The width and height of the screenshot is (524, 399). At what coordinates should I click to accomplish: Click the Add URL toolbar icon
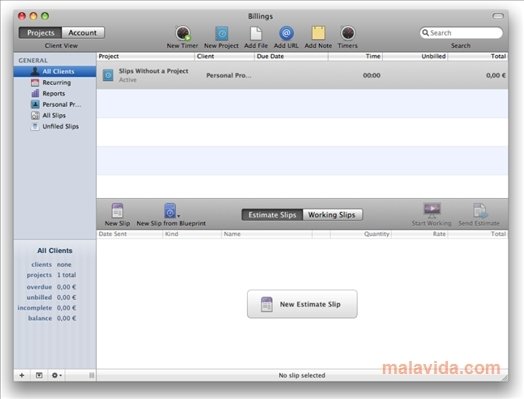(x=286, y=33)
